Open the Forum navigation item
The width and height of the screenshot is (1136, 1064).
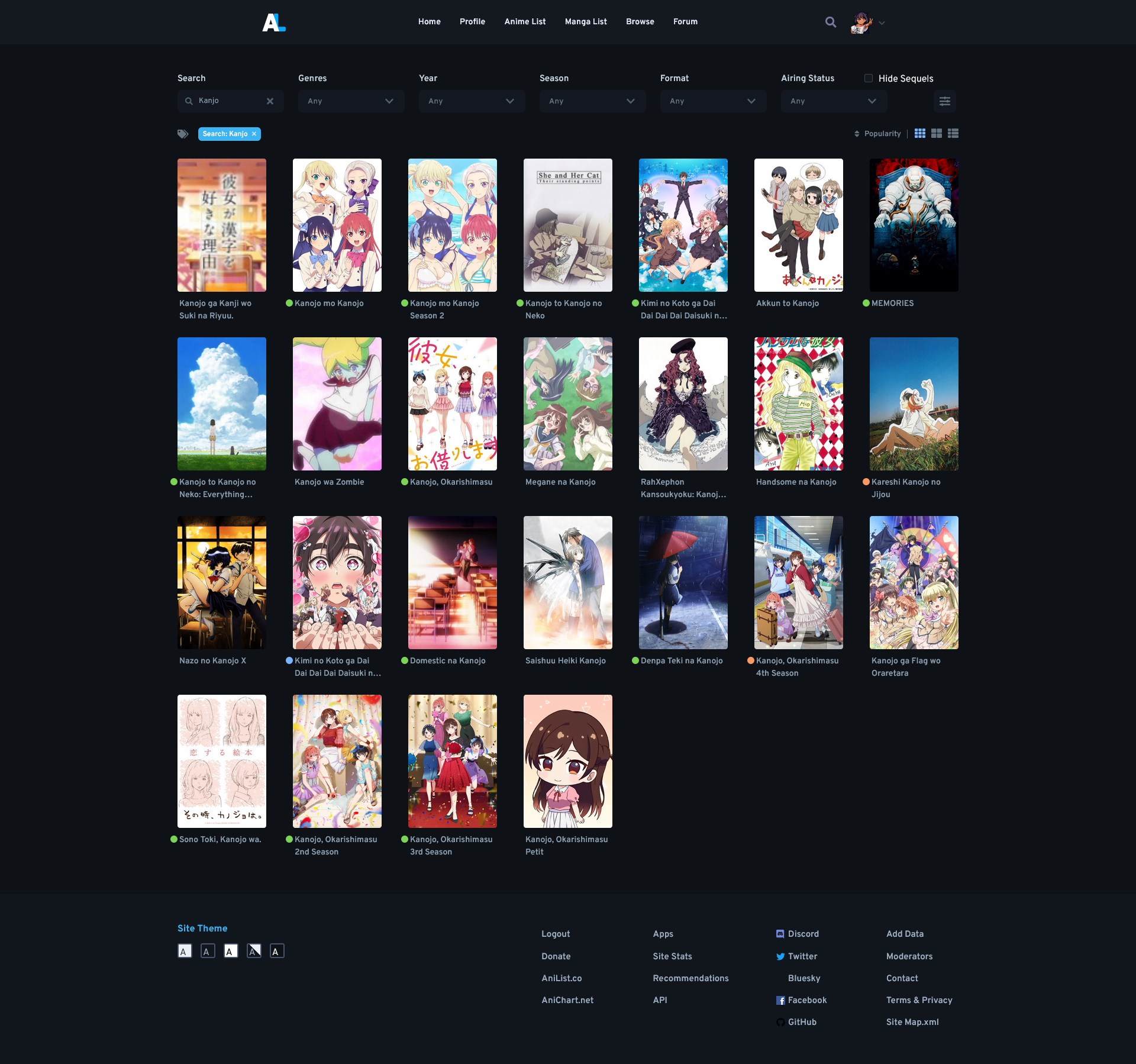(x=685, y=22)
